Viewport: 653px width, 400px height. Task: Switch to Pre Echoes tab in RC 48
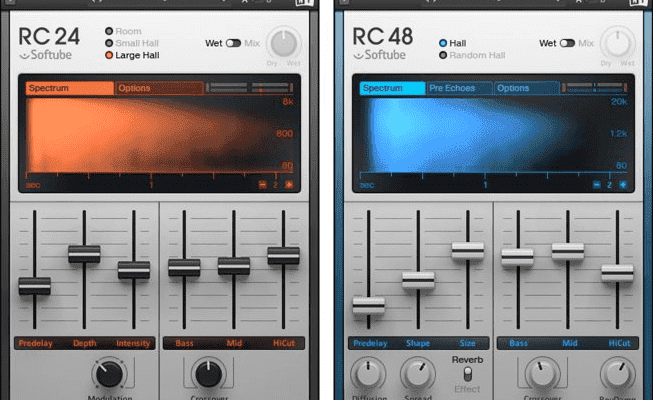(458, 88)
